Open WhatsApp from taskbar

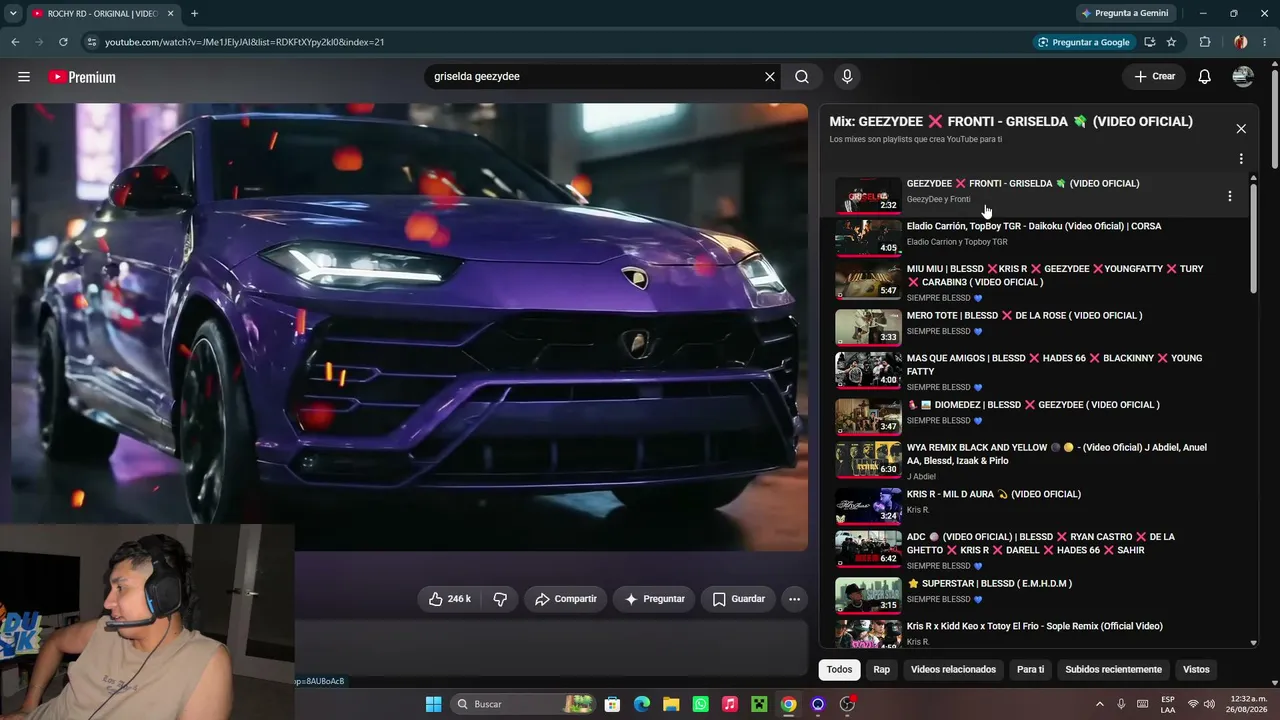(701, 704)
